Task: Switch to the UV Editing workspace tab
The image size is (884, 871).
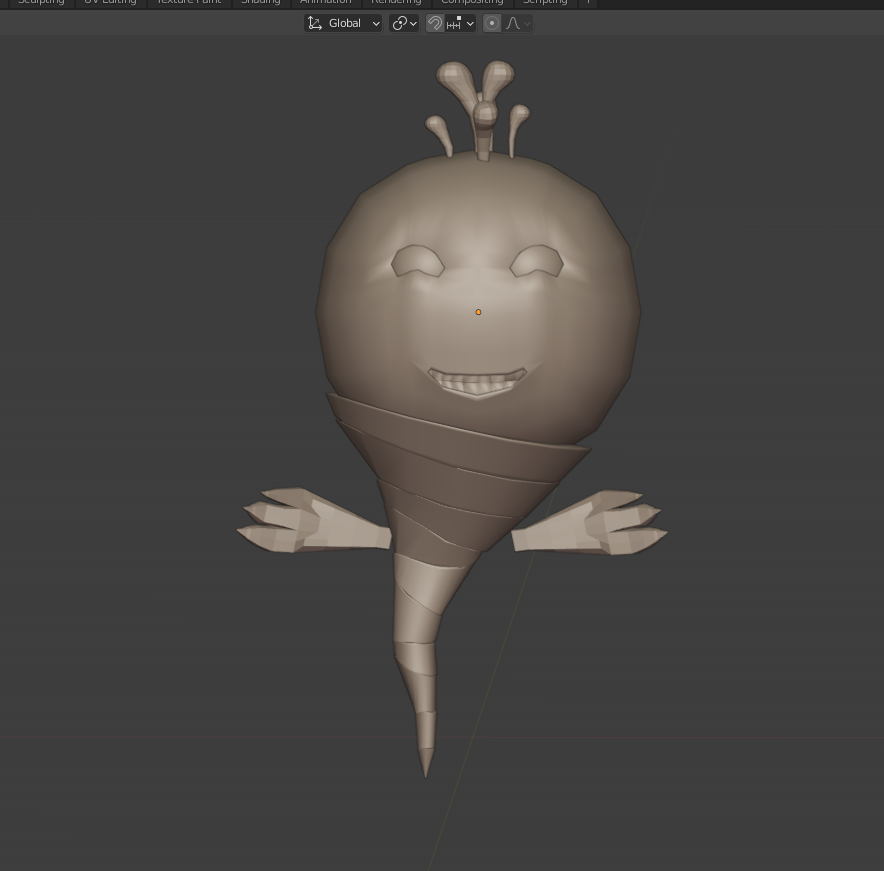Action: pyautogui.click(x=110, y=2)
